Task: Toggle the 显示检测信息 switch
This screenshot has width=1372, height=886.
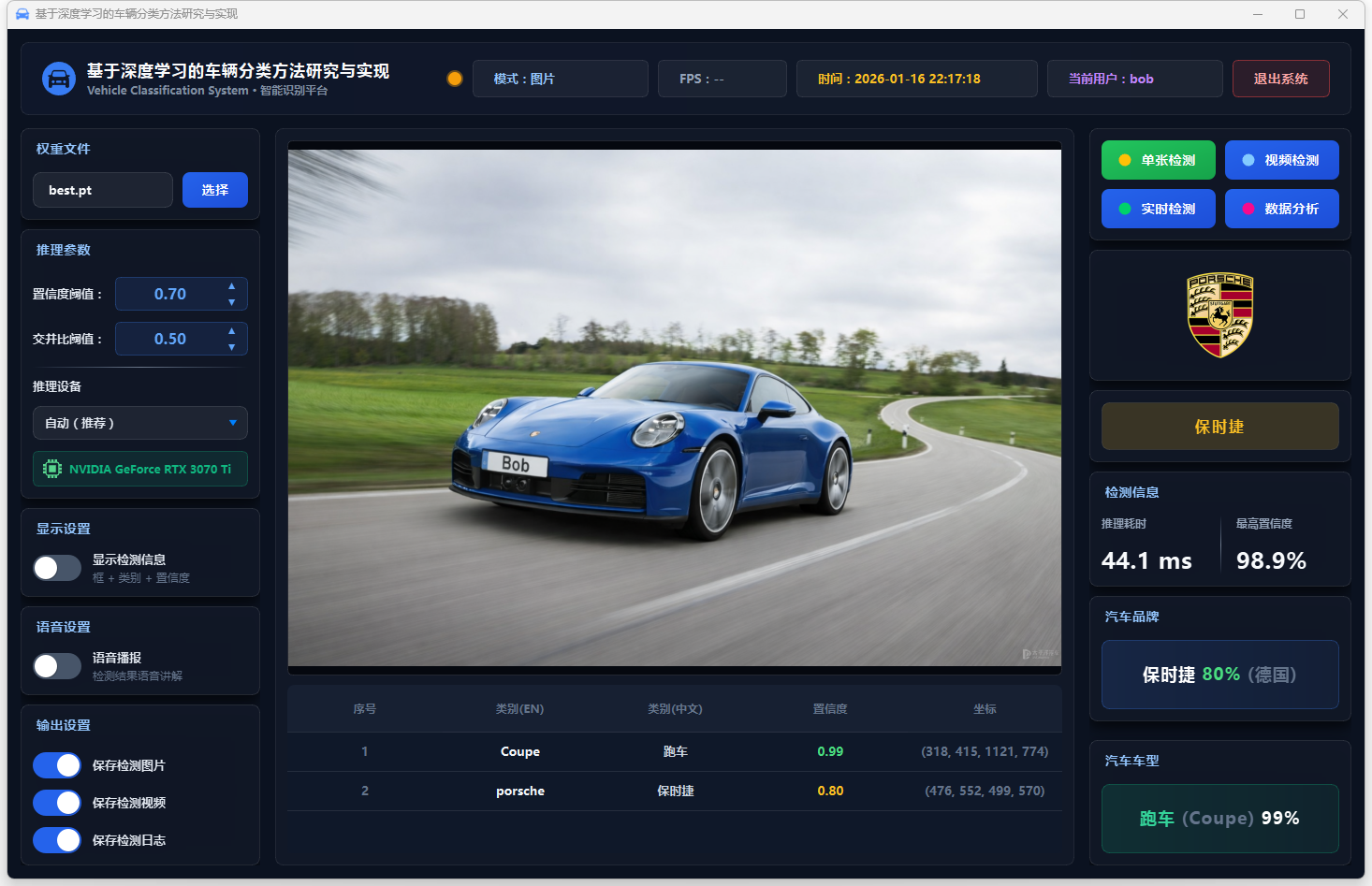Action: click(57, 568)
